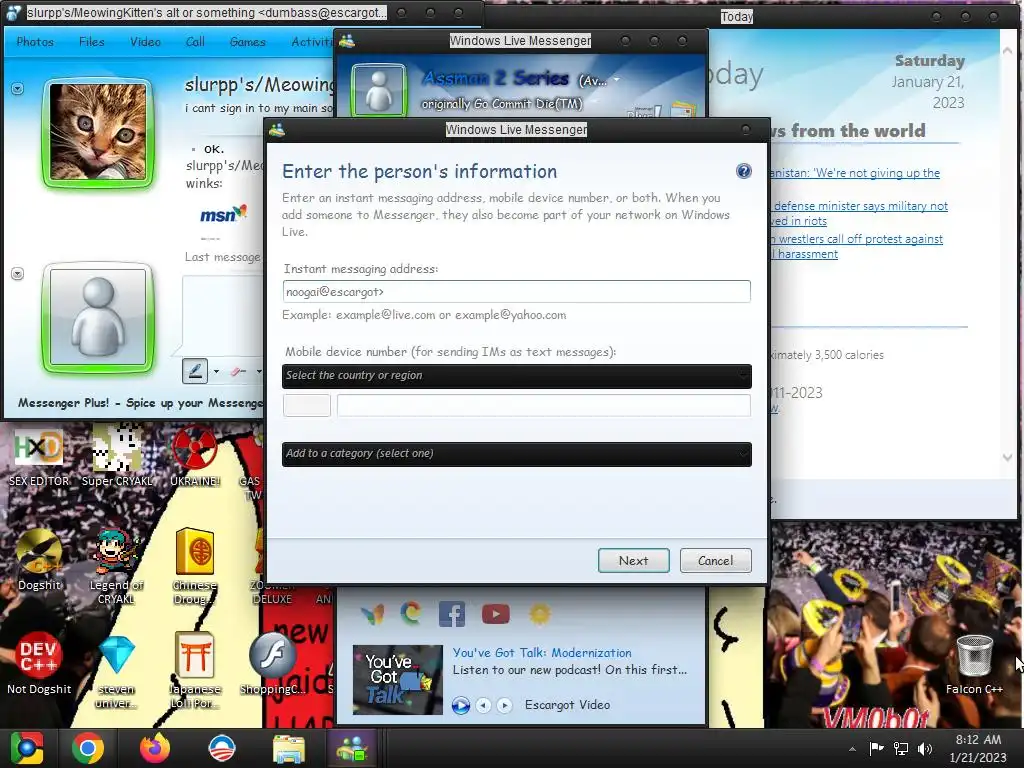Open the Photos menu in chat window
Image resolution: width=1024 pixels, height=768 pixels.
(x=35, y=42)
